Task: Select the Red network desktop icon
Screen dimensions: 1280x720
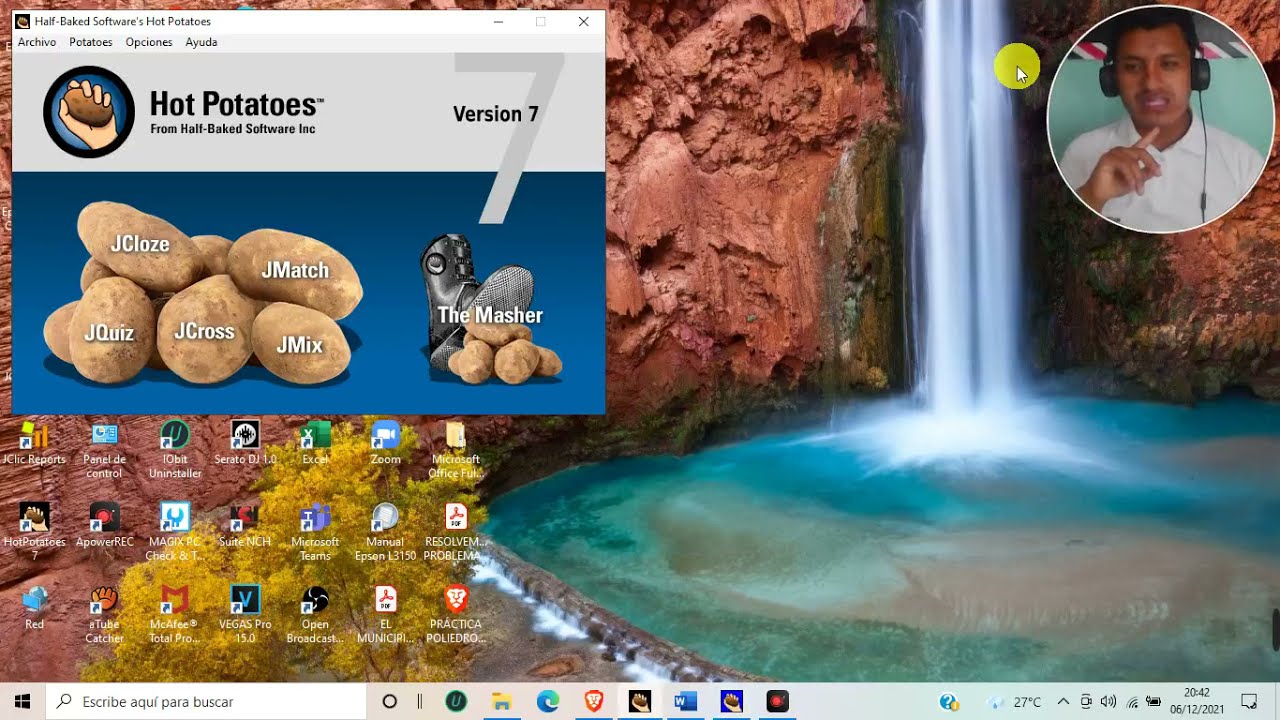Action: (x=34, y=609)
